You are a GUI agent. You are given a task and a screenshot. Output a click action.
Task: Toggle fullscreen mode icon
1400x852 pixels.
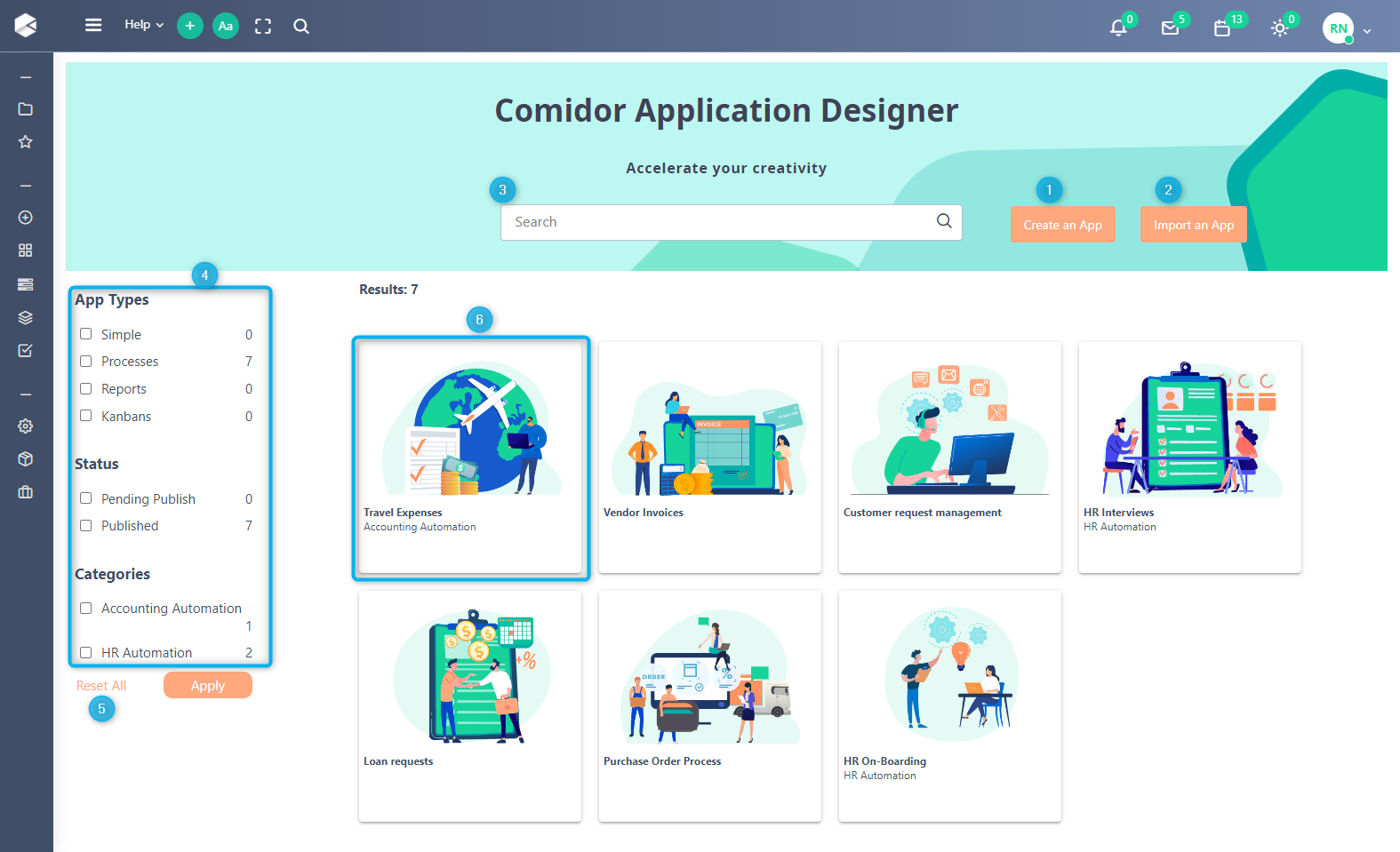[263, 26]
